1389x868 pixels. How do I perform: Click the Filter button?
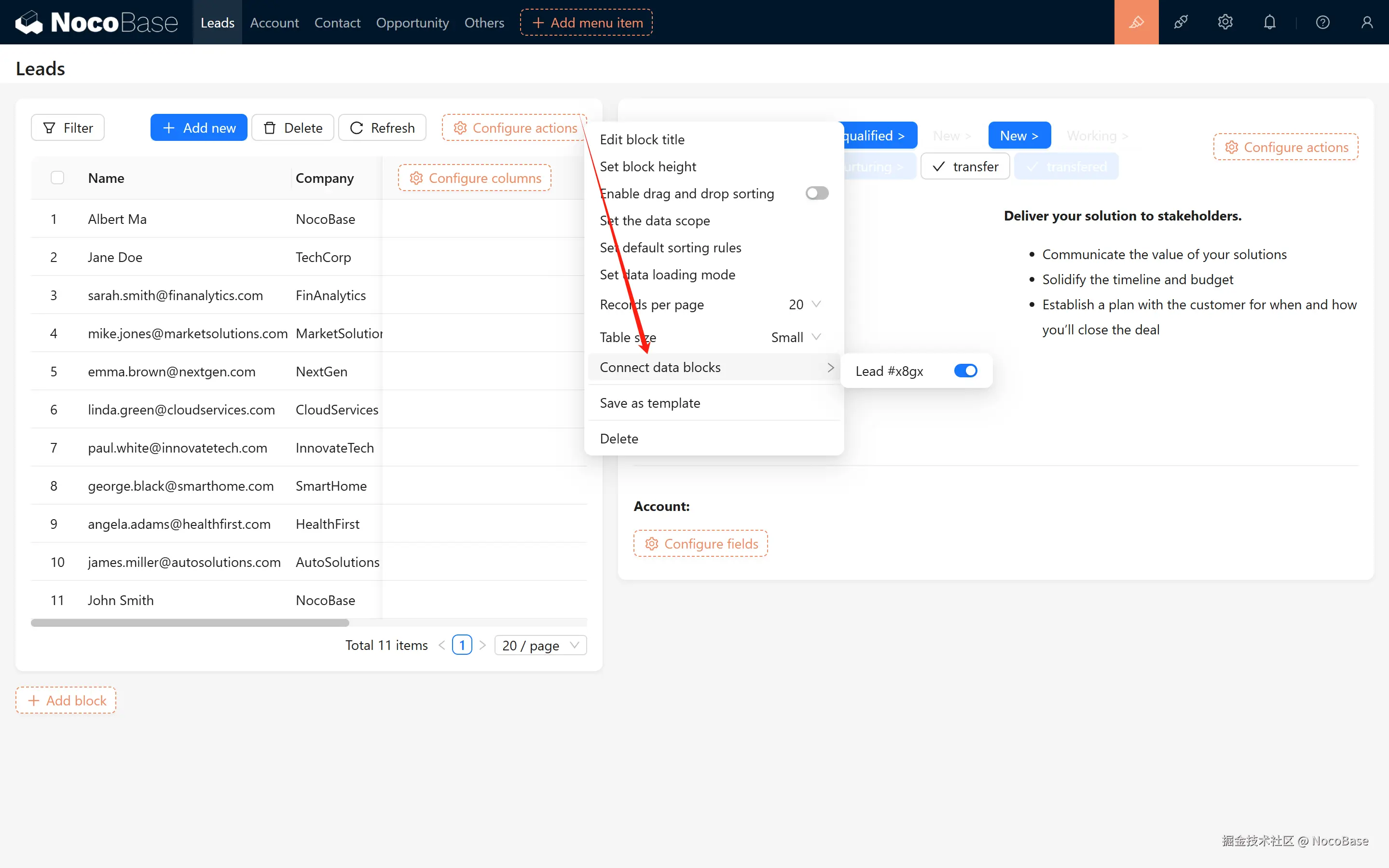point(68,127)
